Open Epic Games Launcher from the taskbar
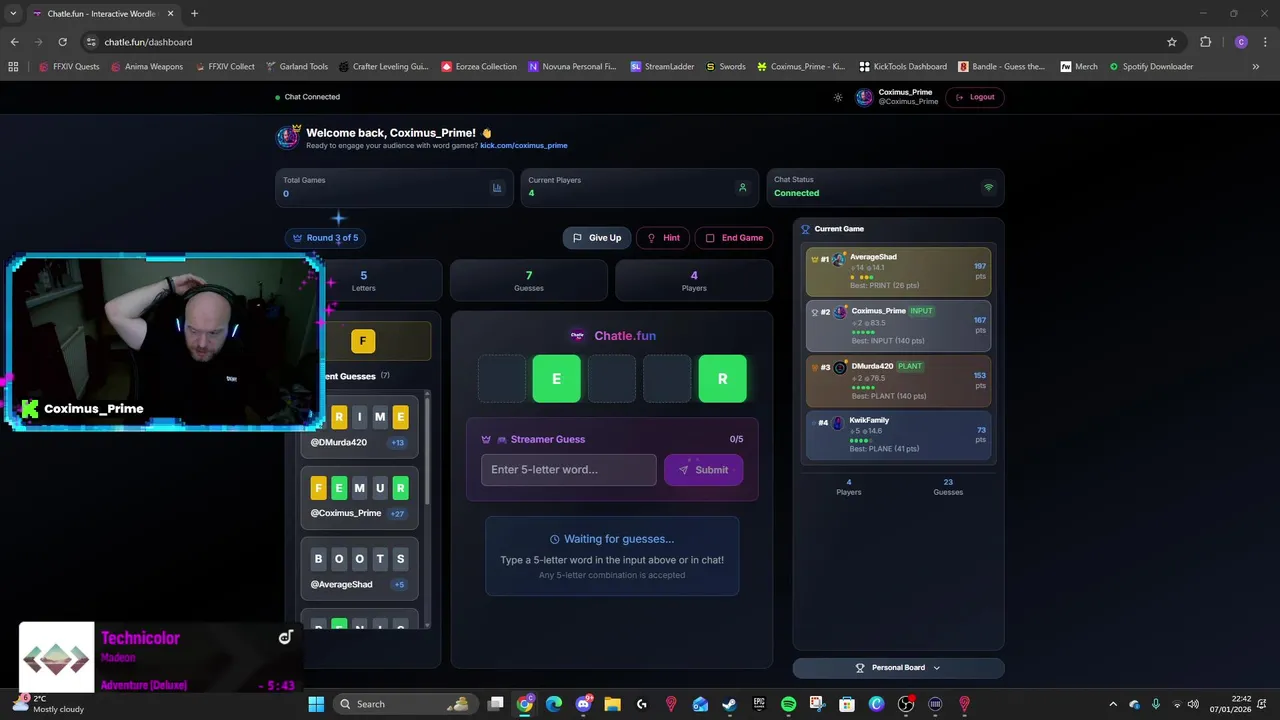The height and width of the screenshot is (720, 1280). coord(759,704)
